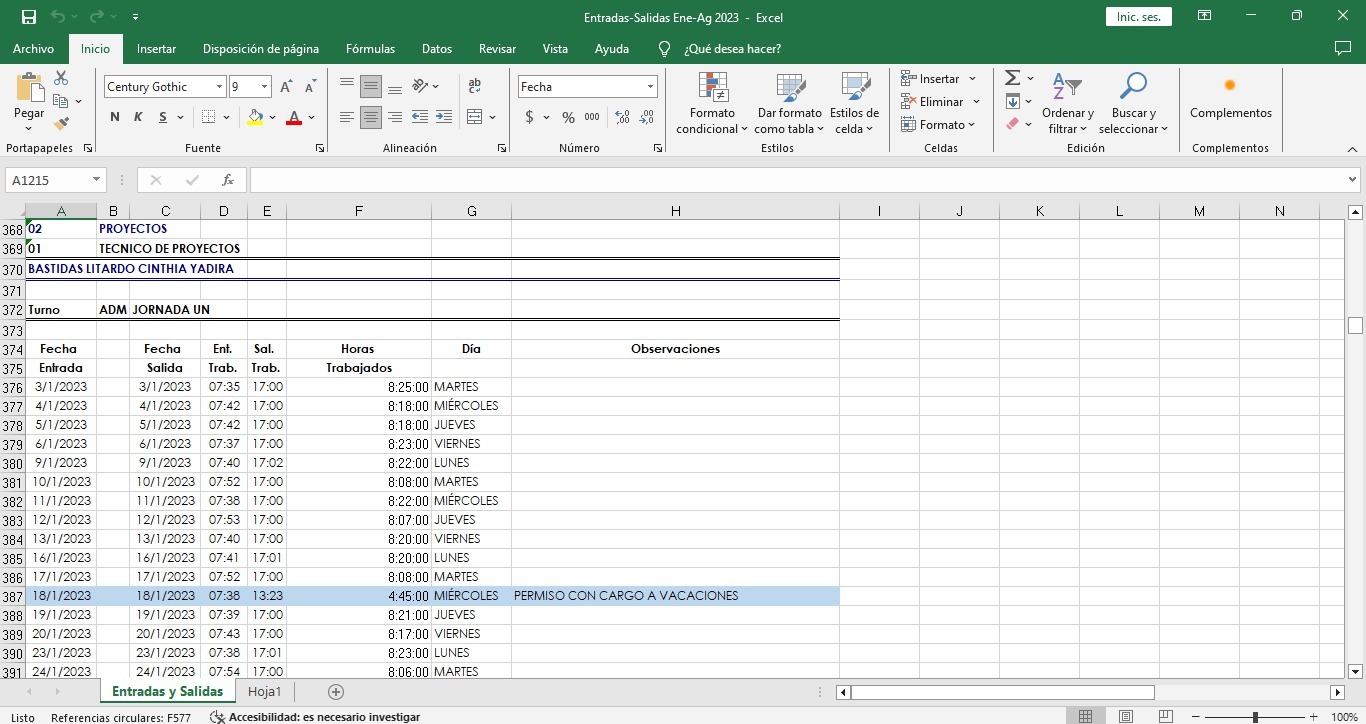Click the Format Painter brush icon
The height and width of the screenshot is (724, 1366).
(61, 124)
